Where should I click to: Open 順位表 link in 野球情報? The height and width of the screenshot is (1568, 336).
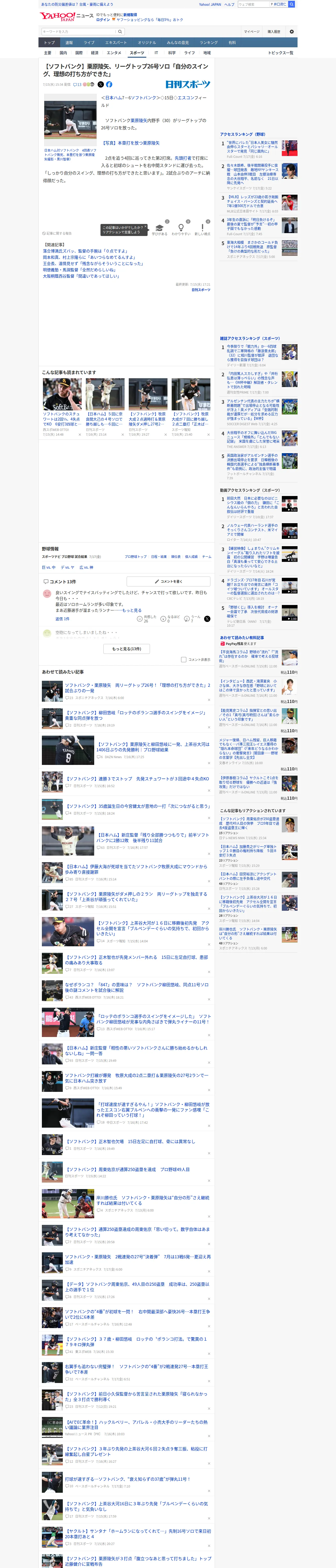(176, 556)
